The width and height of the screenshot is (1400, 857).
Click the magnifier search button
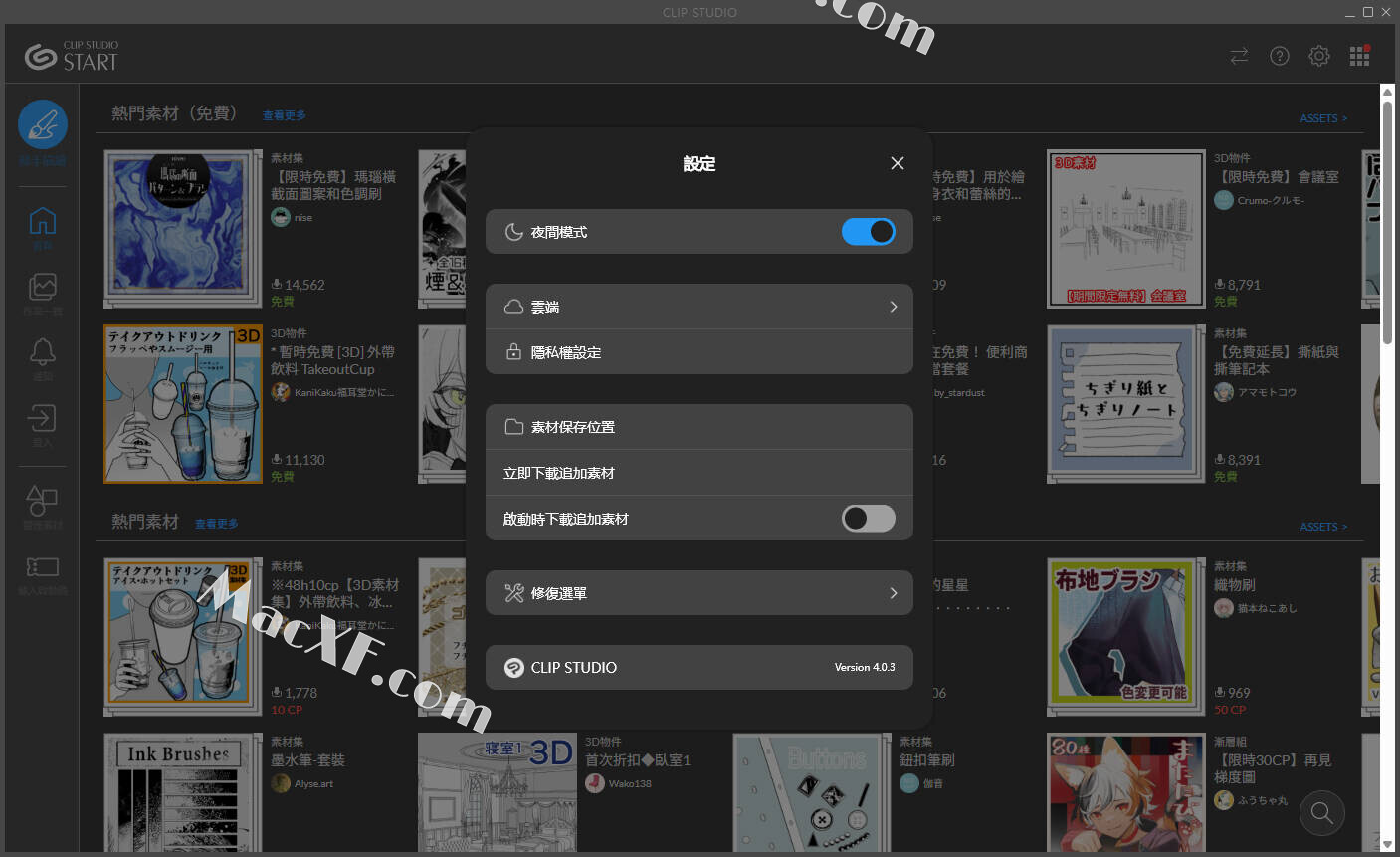point(1321,813)
